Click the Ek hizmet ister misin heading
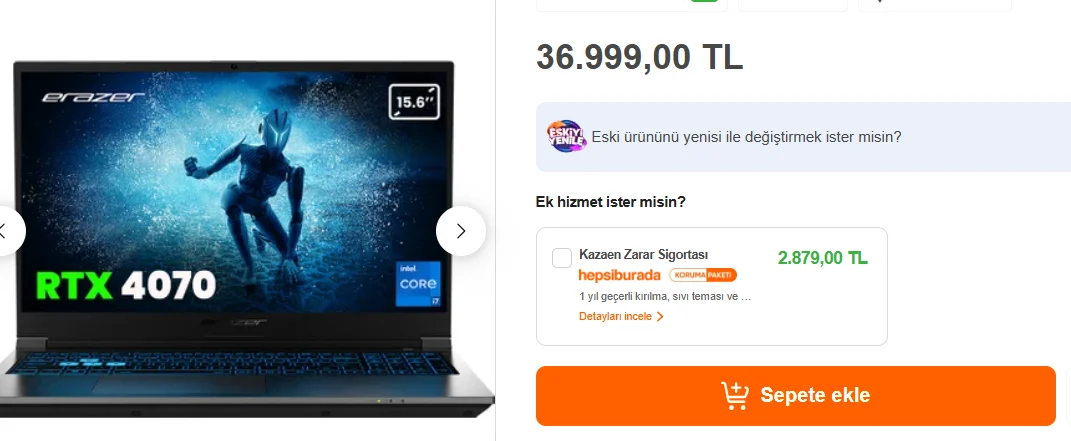 pos(611,202)
